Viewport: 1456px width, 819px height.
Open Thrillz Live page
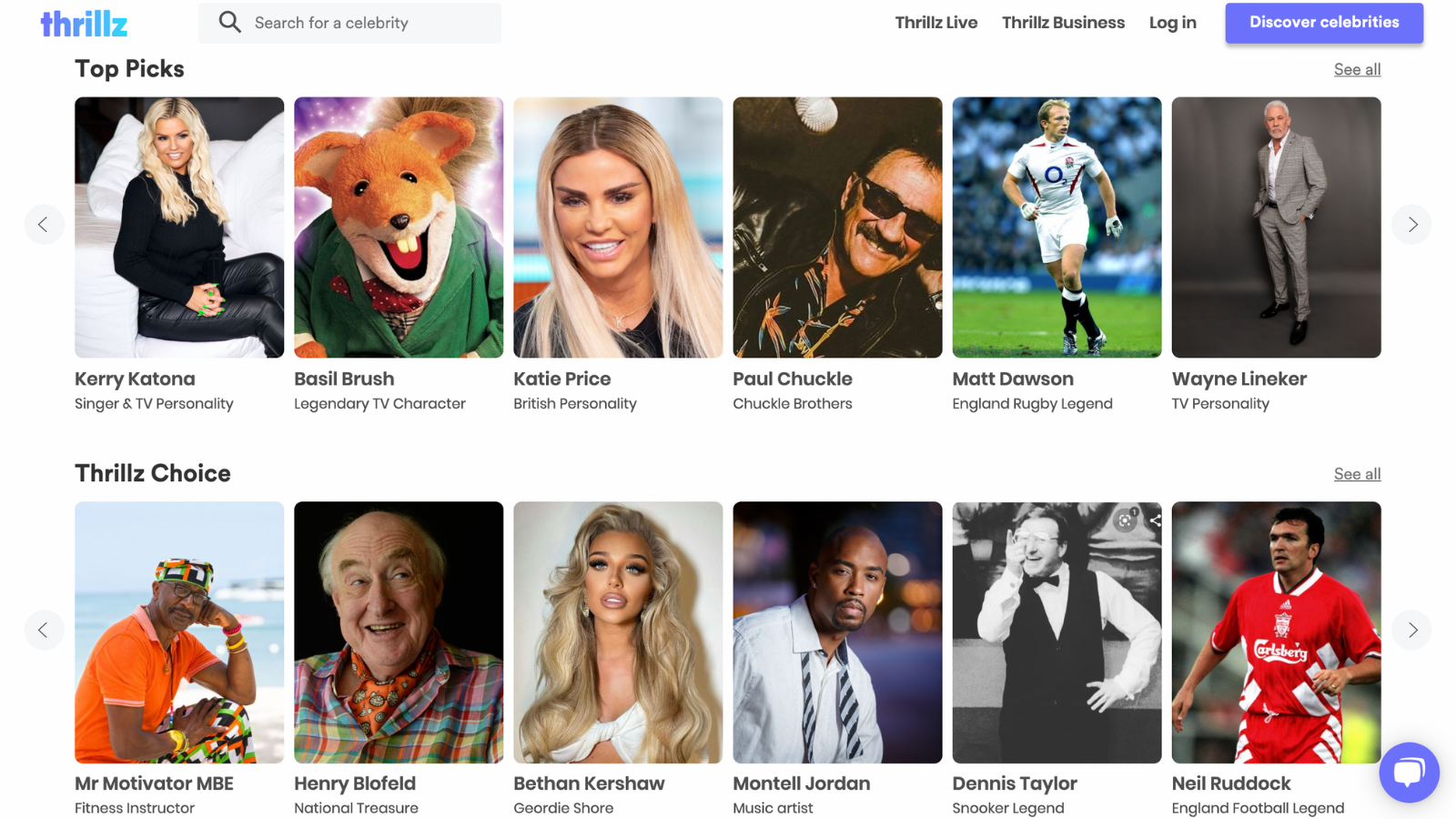935,23
